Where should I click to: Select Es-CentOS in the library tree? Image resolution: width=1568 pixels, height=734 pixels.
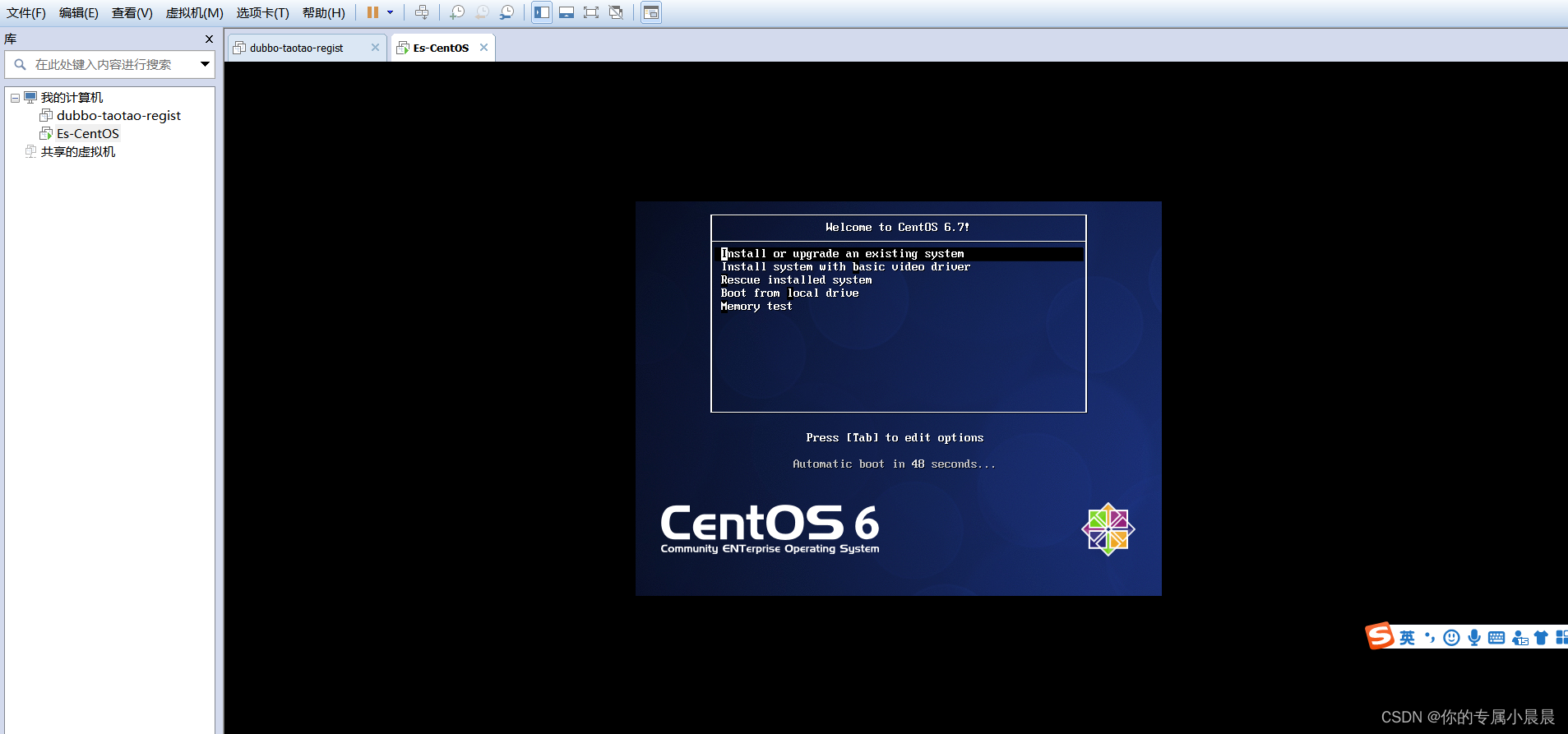click(x=88, y=134)
